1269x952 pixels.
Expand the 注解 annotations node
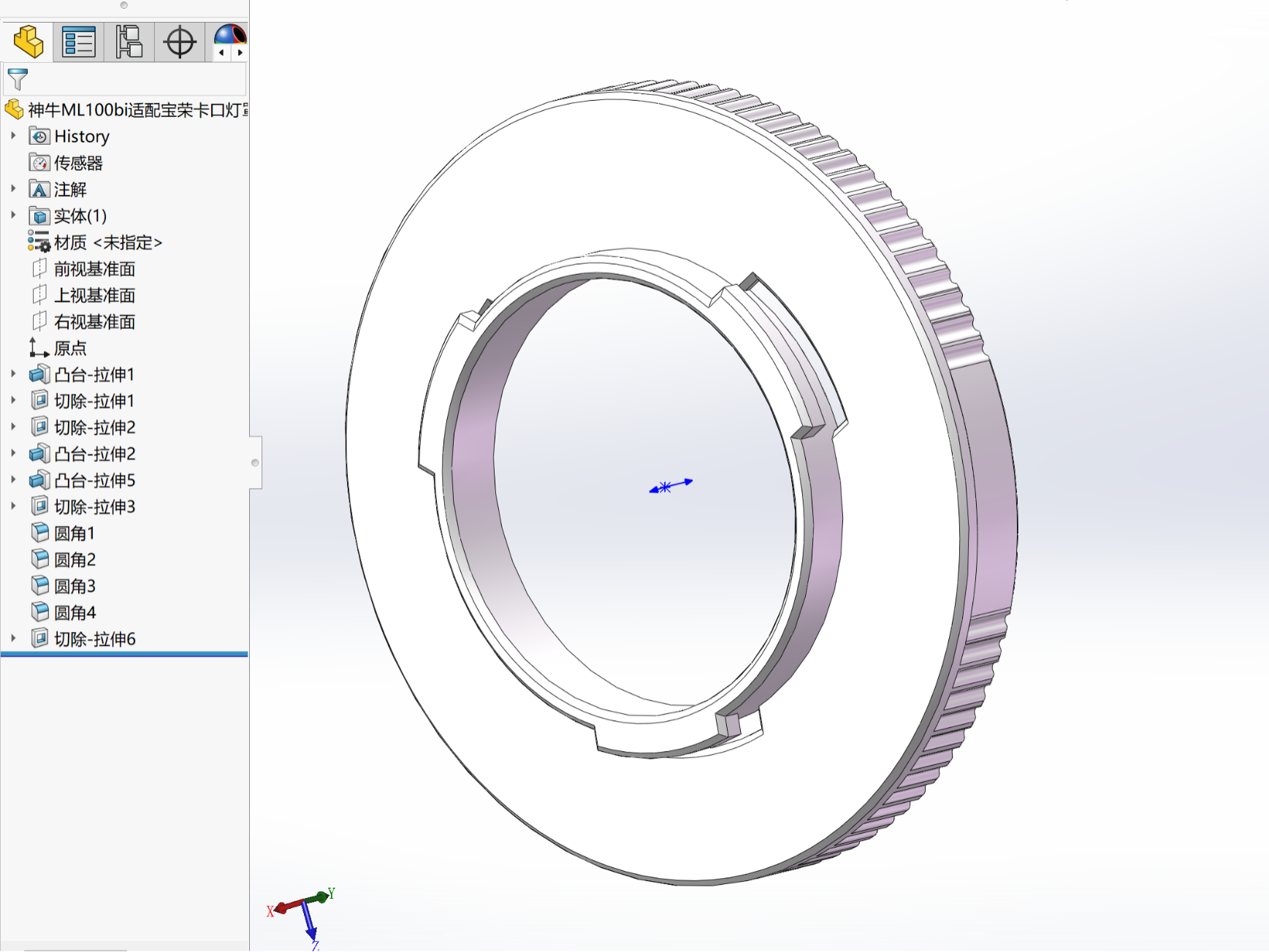tap(13, 189)
